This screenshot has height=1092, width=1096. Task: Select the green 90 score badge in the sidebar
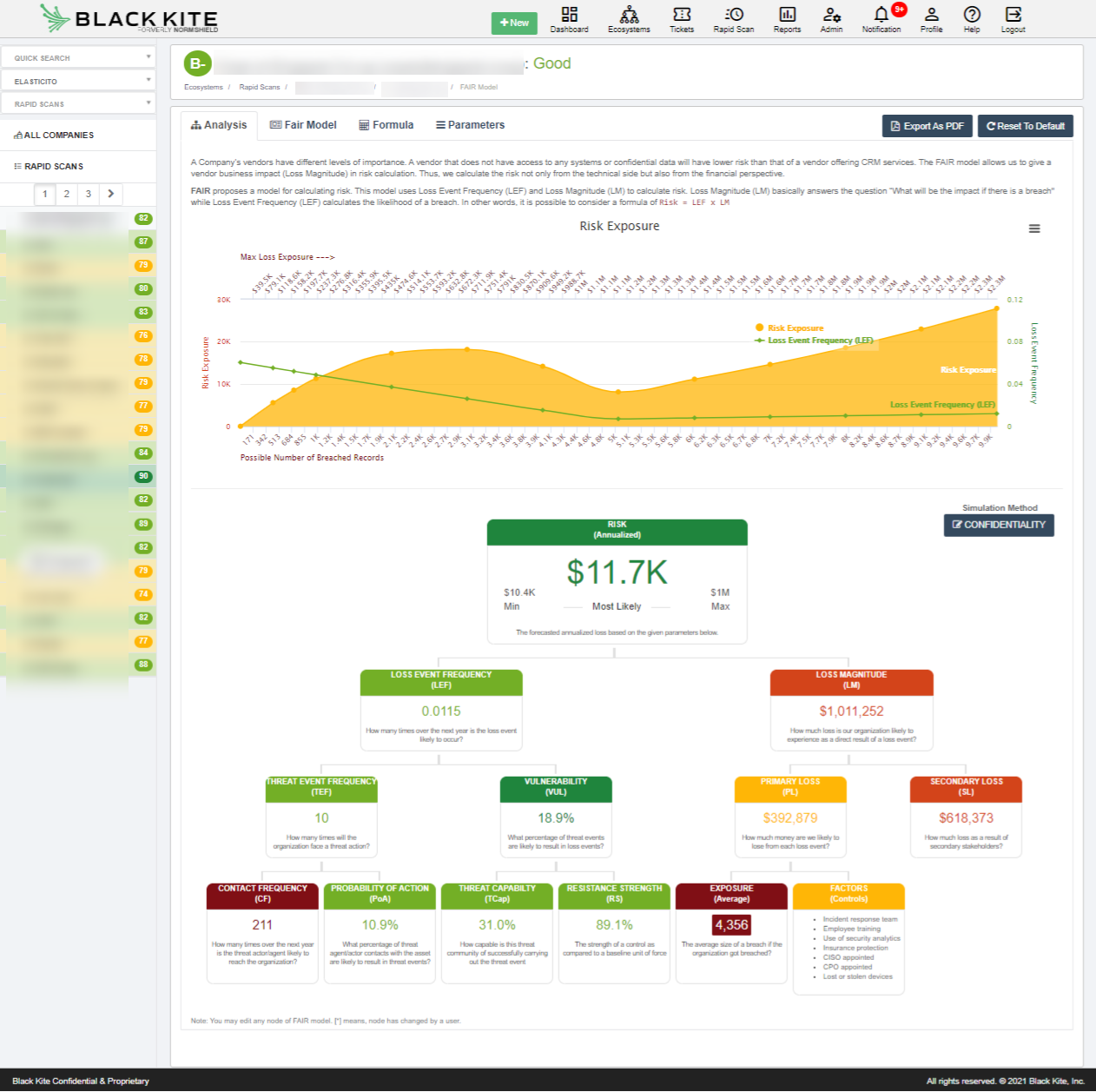click(142, 476)
